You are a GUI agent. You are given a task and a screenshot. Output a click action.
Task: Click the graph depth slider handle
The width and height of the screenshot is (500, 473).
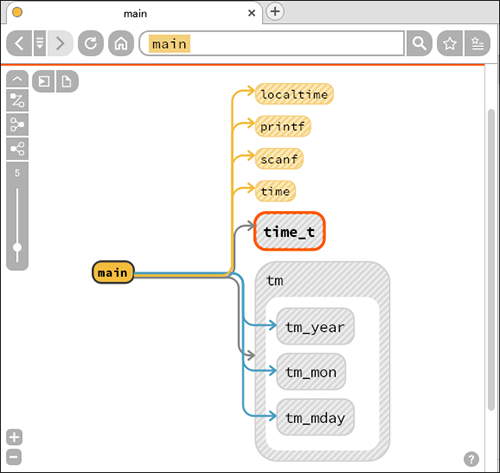click(x=17, y=248)
